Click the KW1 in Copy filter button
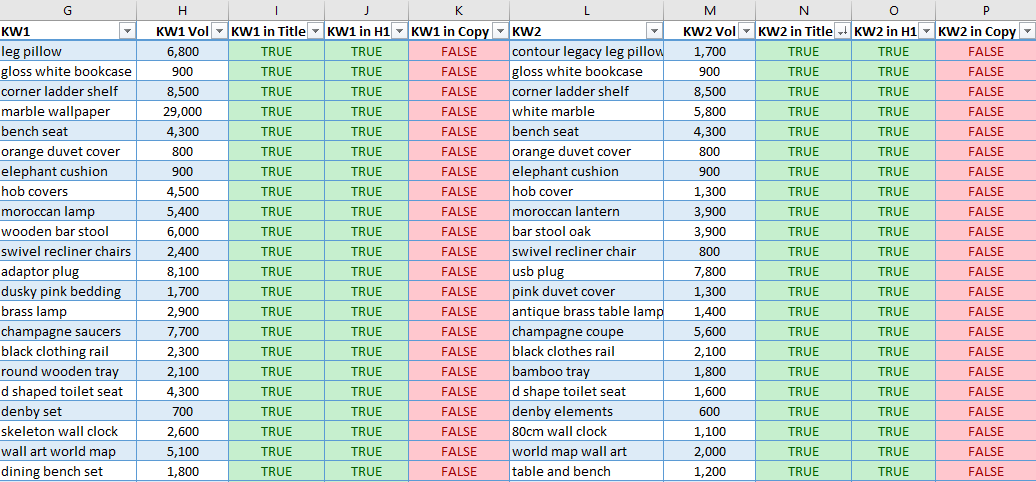The height and width of the screenshot is (482, 1036). tap(500, 31)
